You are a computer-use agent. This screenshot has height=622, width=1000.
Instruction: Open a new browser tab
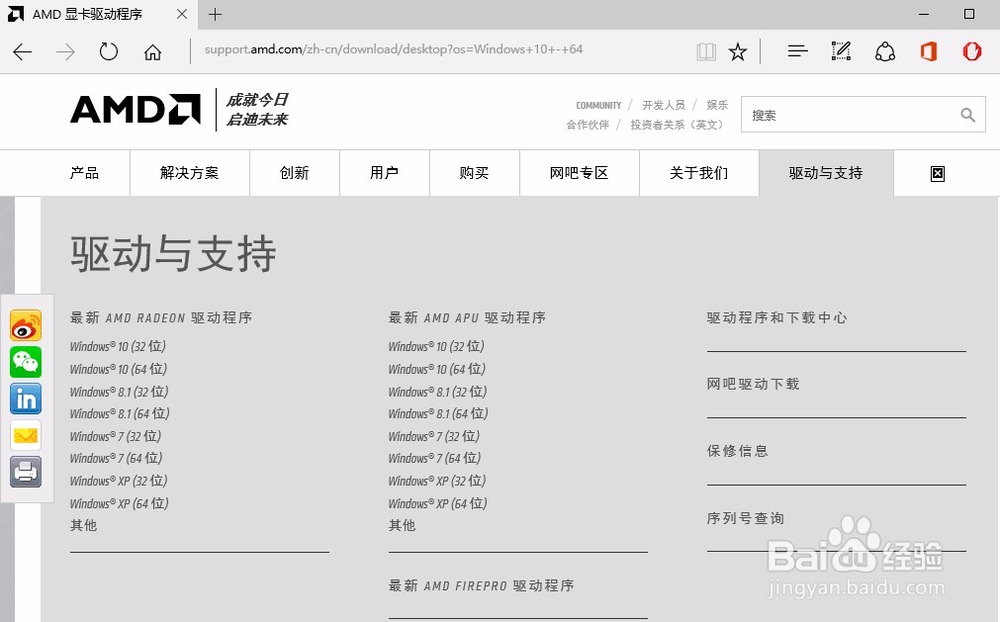tap(215, 14)
